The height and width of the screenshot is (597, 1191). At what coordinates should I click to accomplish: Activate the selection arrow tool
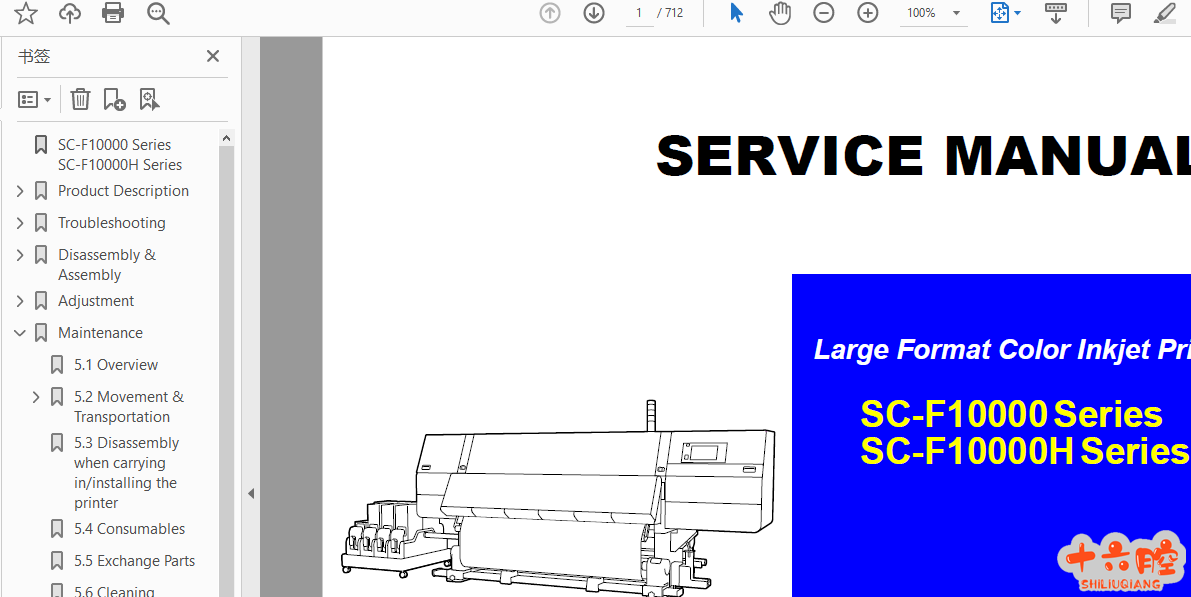click(x=736, y=13)
